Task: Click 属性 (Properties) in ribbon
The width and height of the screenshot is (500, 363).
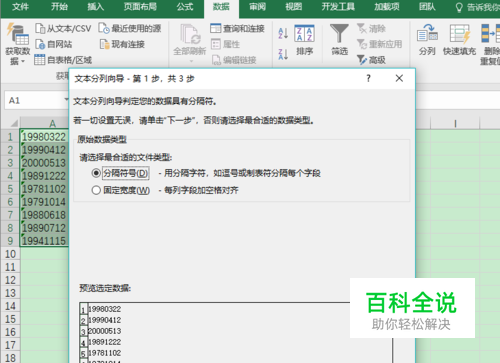Action: 225,44
